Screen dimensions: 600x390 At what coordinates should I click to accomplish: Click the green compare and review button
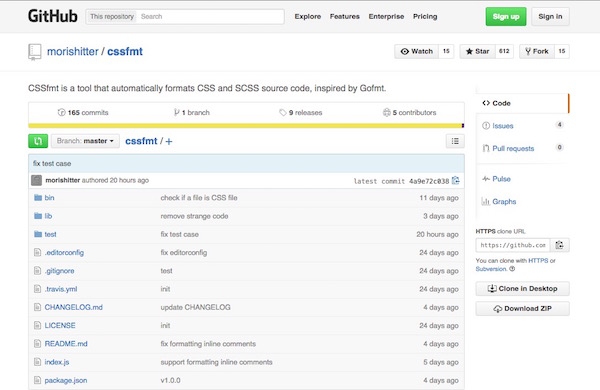[38, 141]
